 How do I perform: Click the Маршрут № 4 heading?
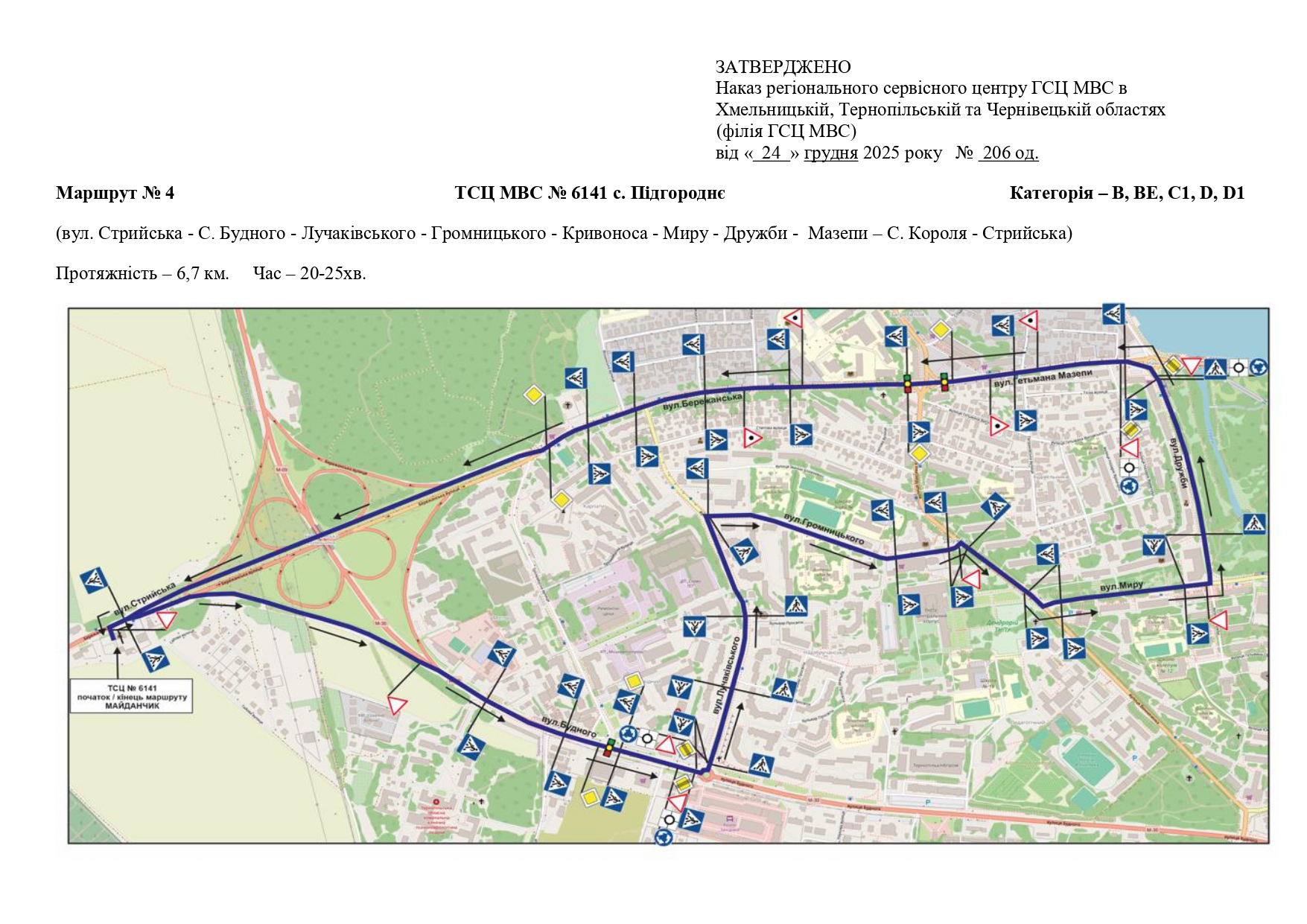[x=115, y=194]
